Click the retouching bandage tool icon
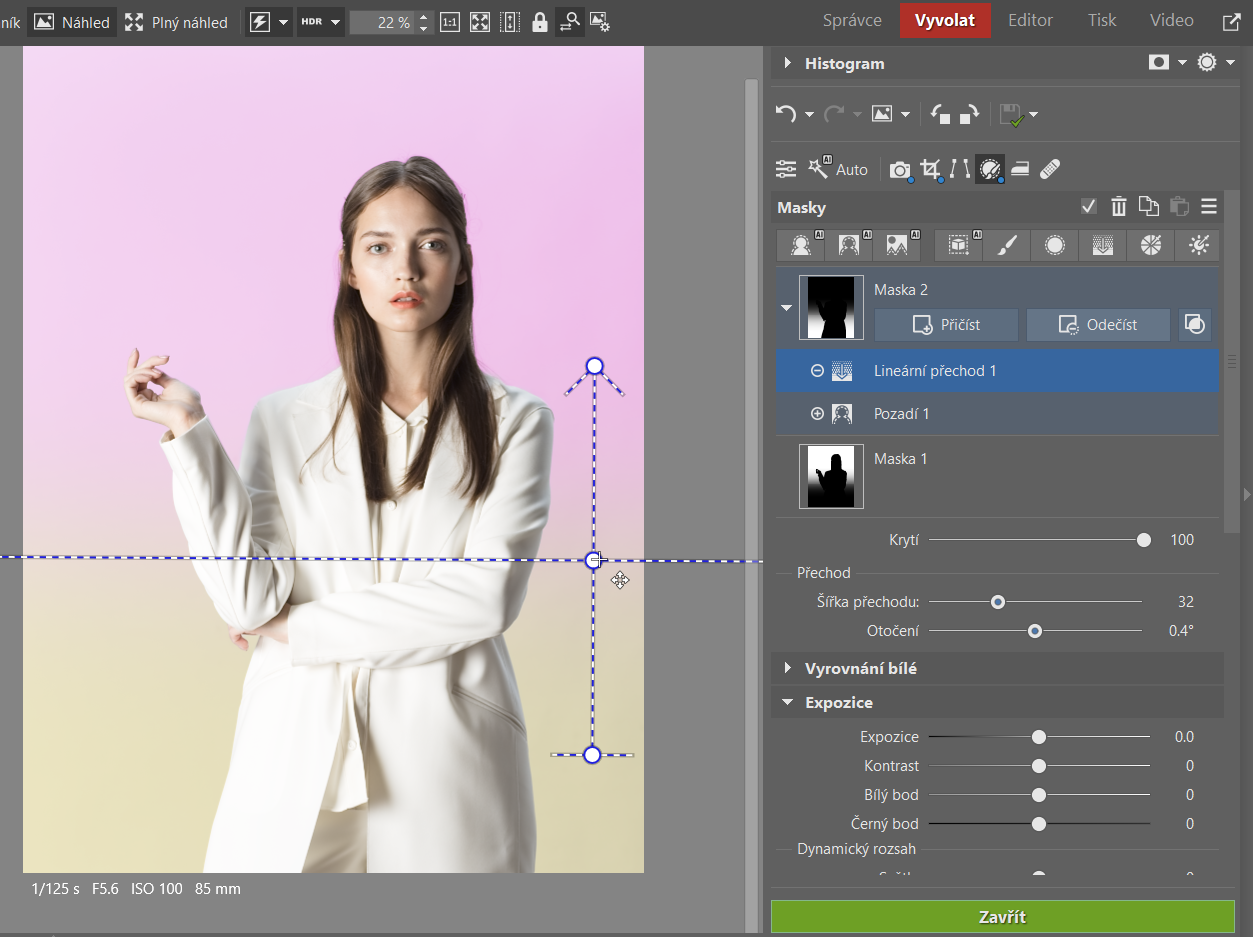1253x937 pixels. point(1050,169)
